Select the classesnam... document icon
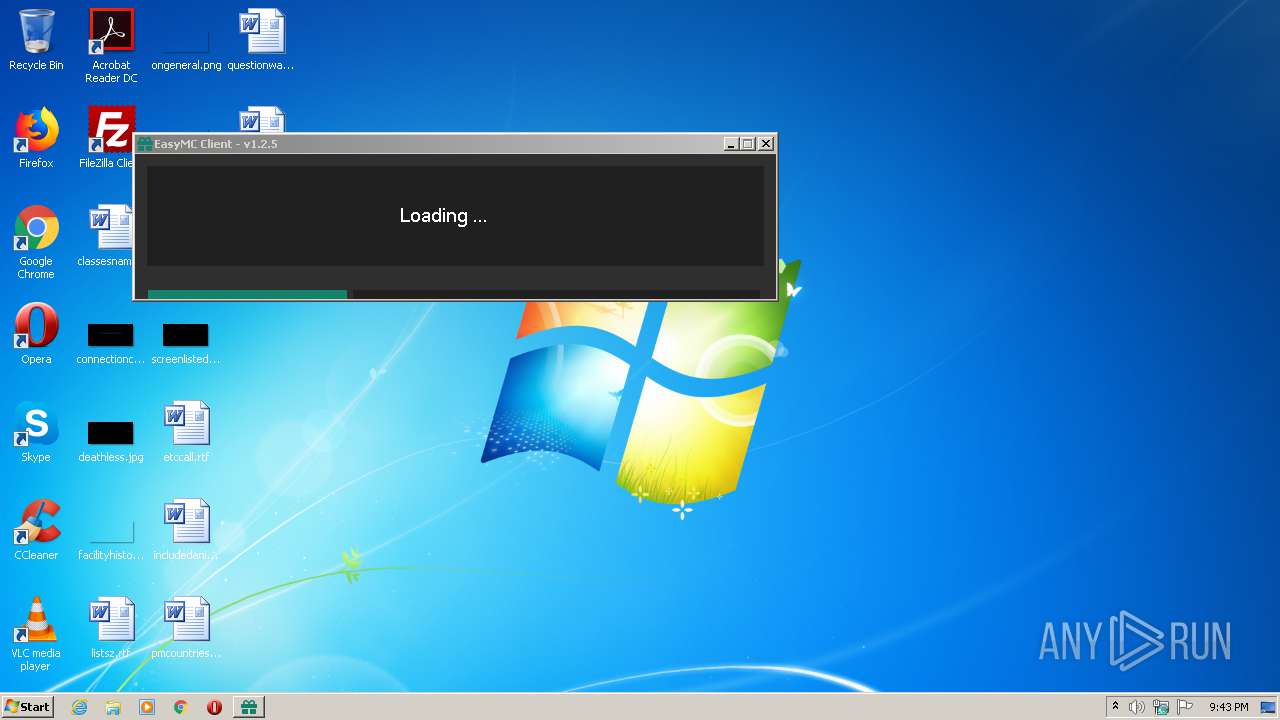 [108, 236]
